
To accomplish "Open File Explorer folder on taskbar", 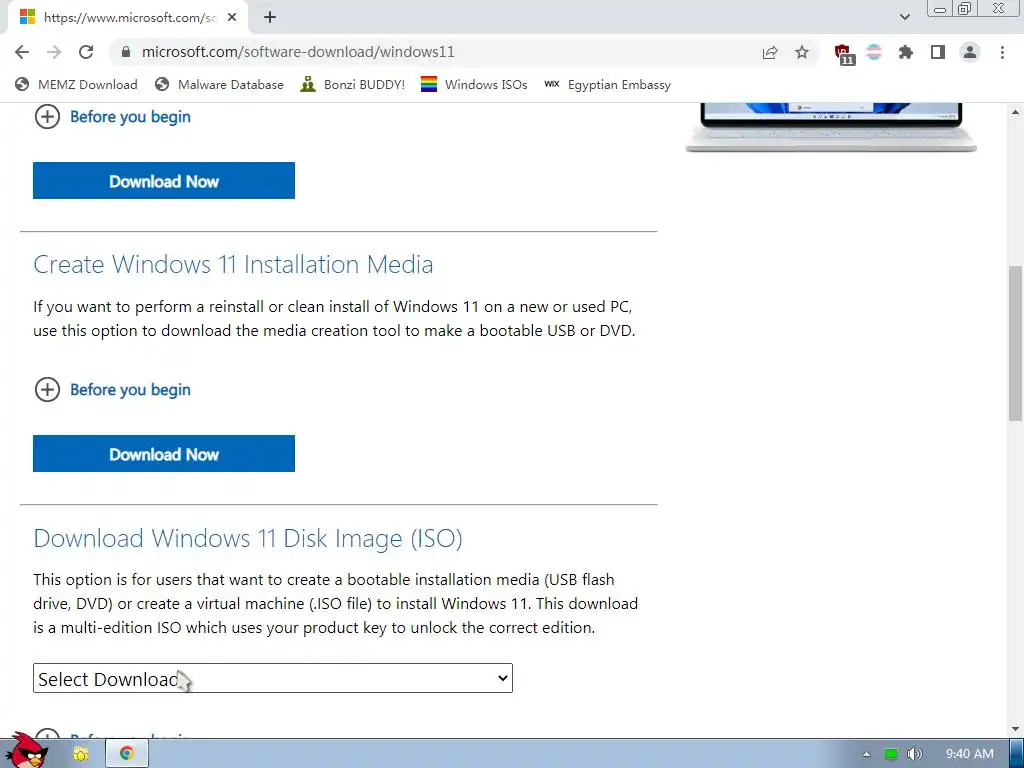I will pyautogui.click(x=80, y=754).
